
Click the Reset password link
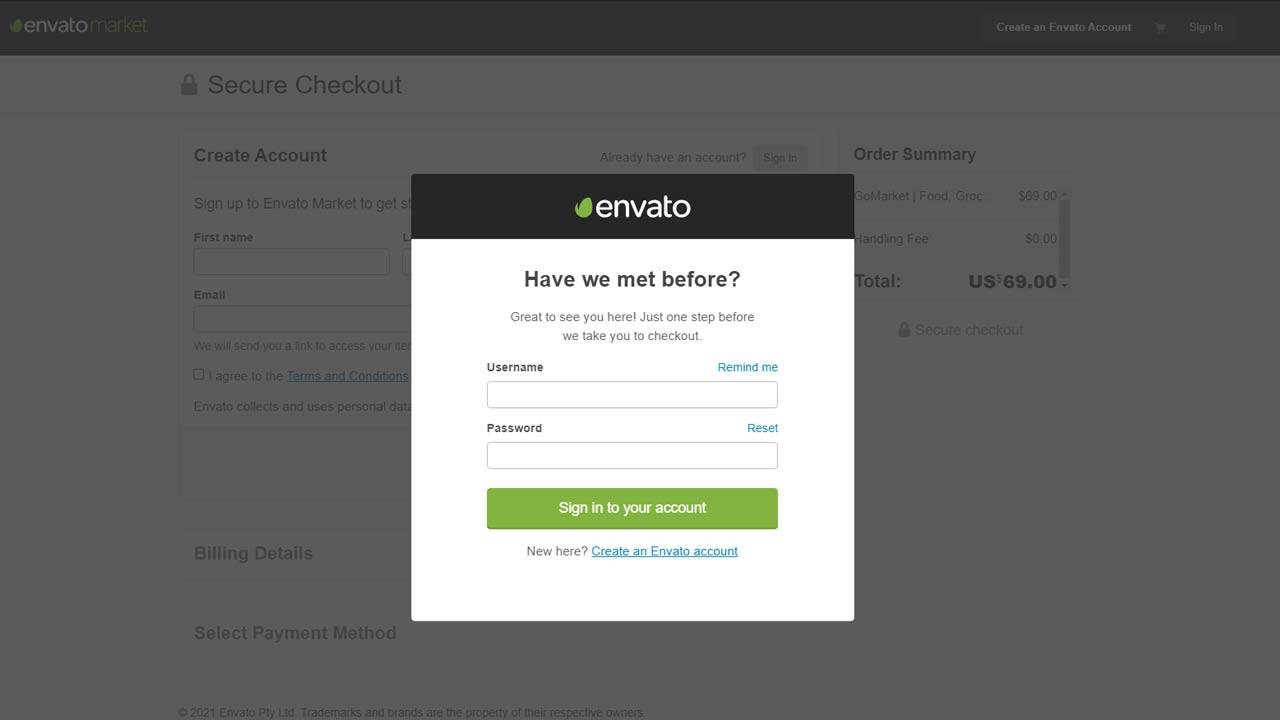(762, 428)
